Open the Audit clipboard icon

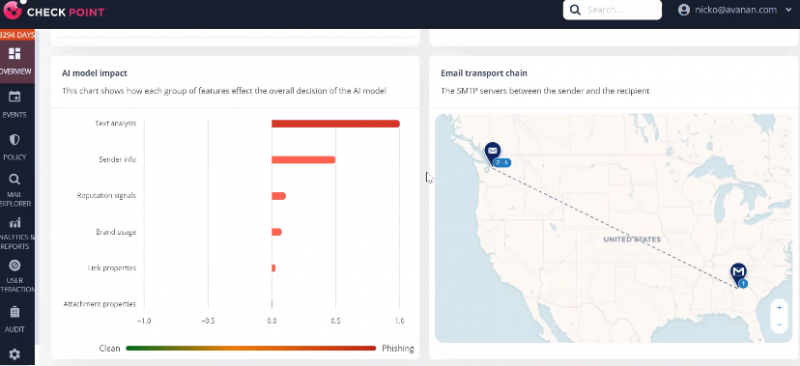[15, 312]
